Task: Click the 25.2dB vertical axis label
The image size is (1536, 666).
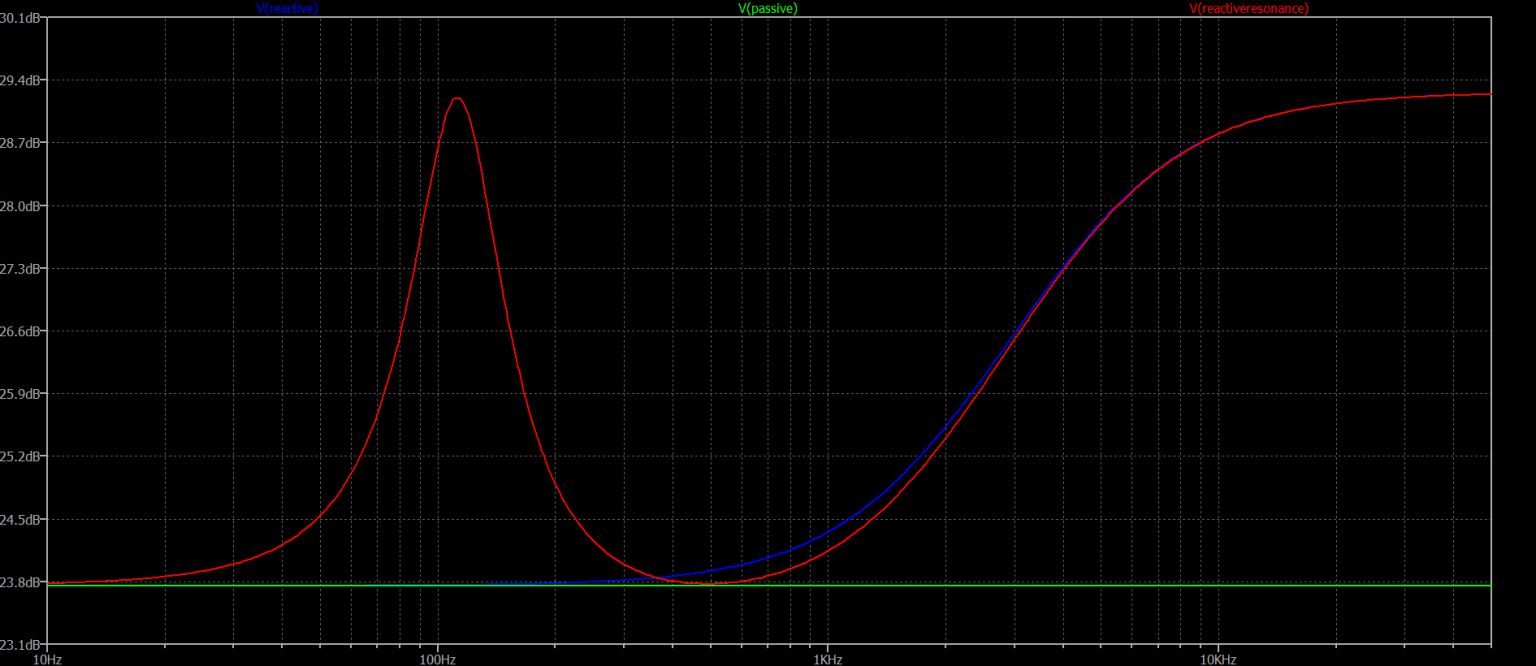Action: [22, 457]
